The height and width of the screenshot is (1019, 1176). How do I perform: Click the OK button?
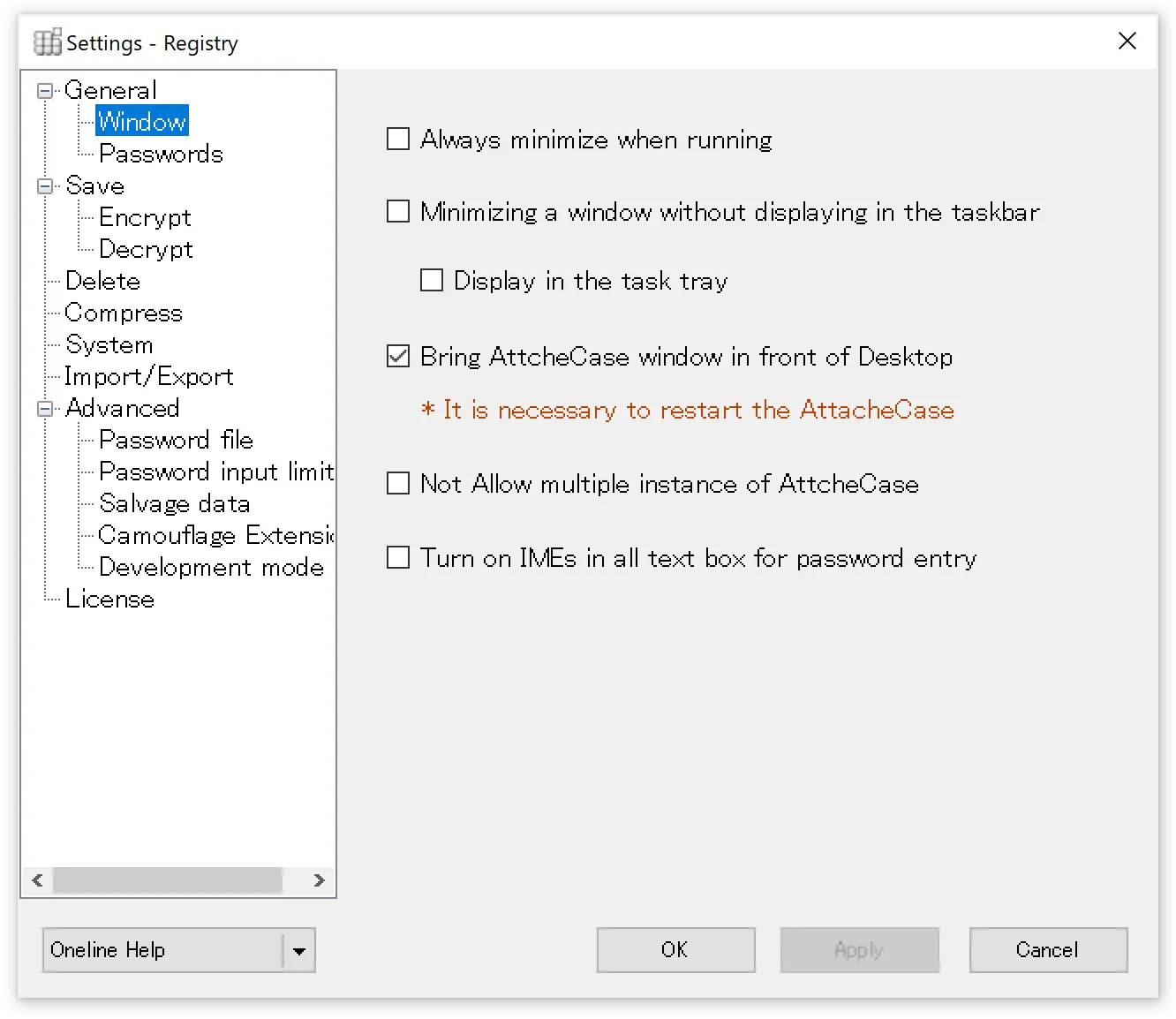tap(675, 950)
